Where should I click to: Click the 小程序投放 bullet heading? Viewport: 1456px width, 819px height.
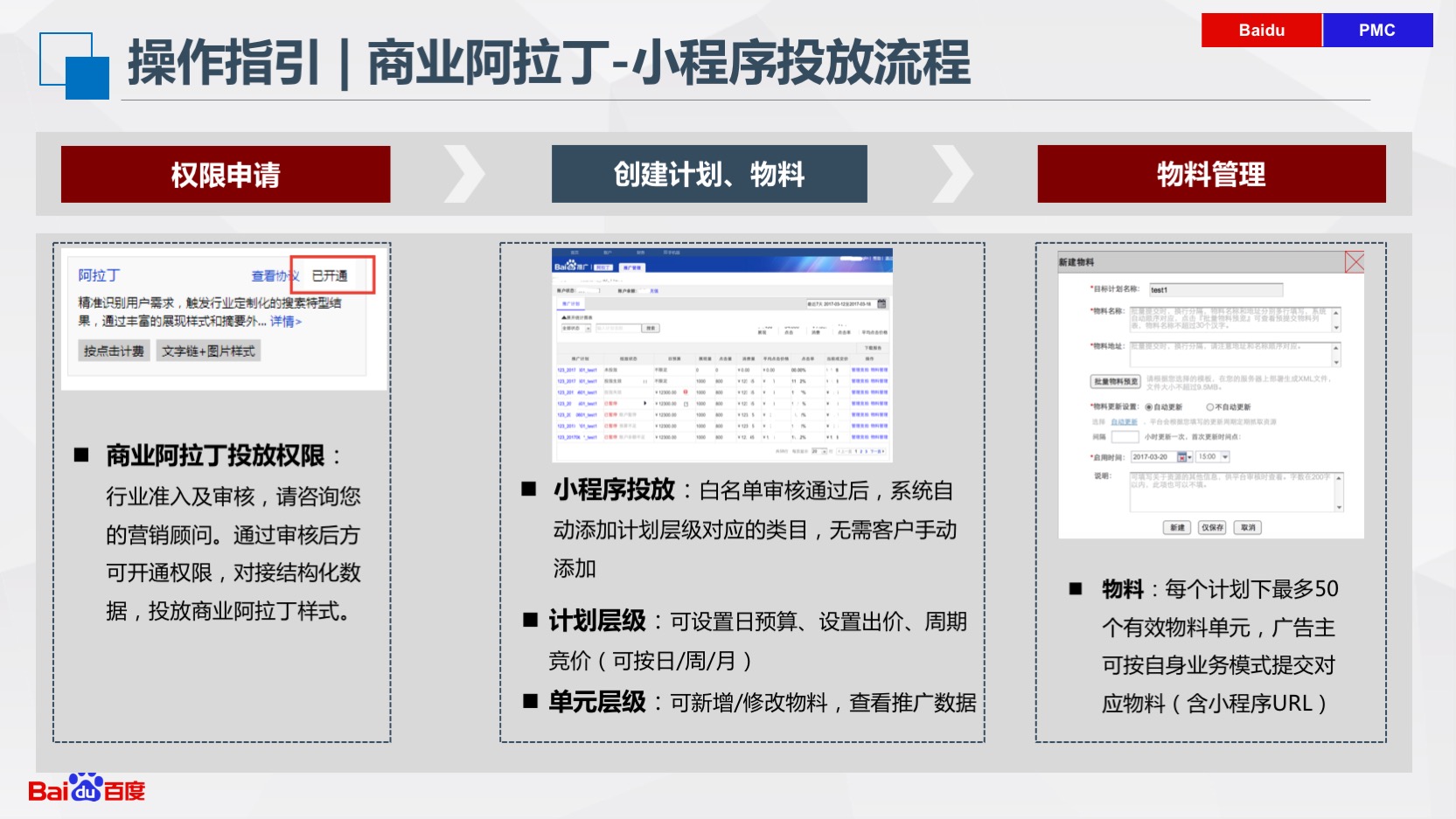(x=614, y=489)
